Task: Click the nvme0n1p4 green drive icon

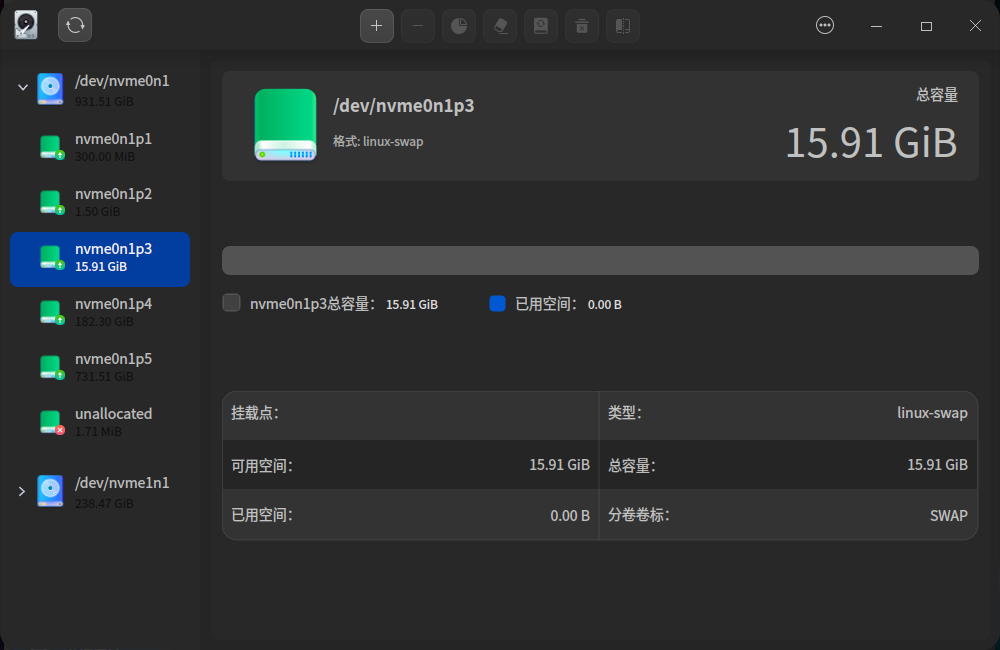Action: (51, 313)
